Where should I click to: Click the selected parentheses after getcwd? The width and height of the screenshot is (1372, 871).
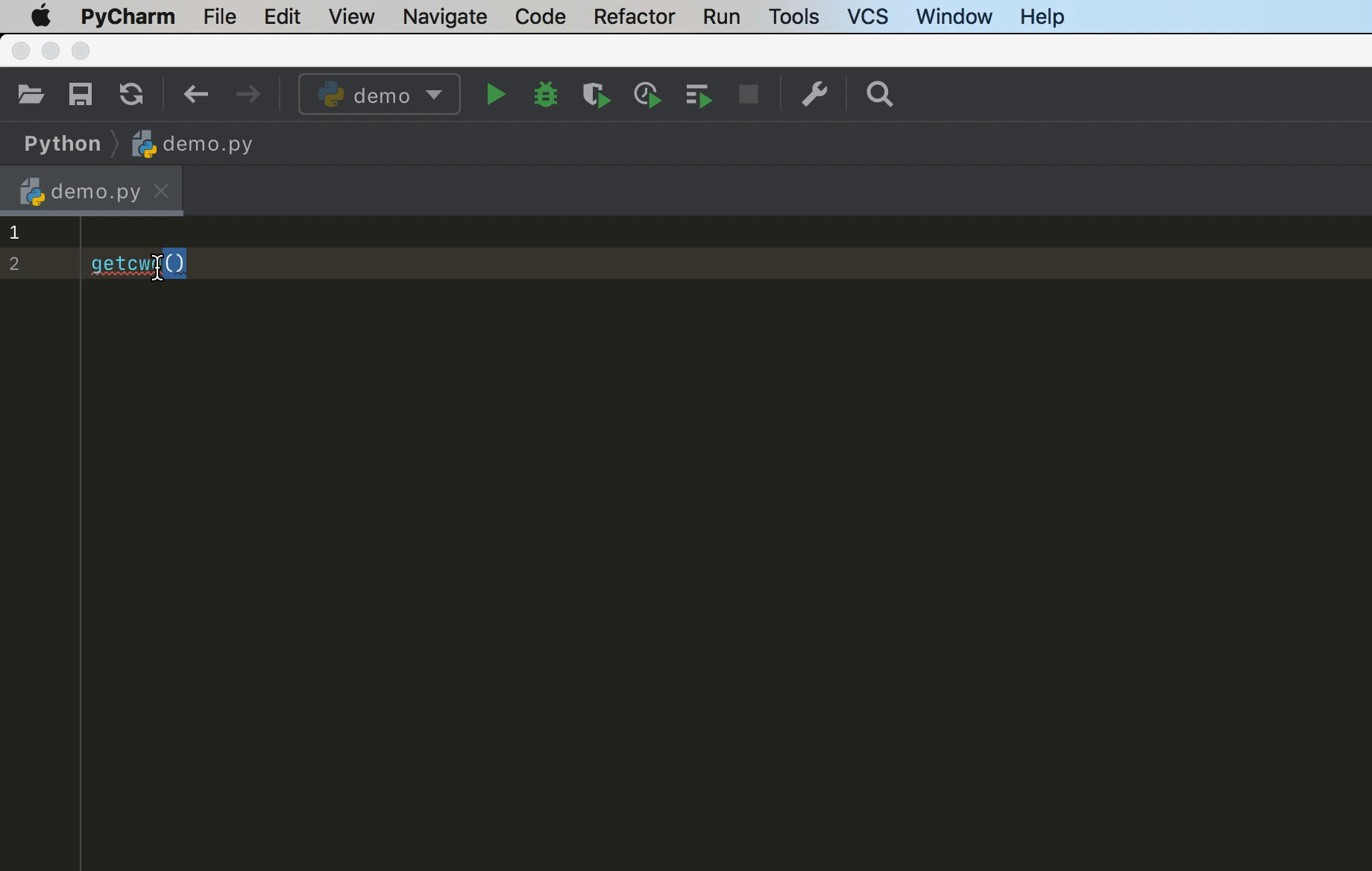[x=174, y=263]
